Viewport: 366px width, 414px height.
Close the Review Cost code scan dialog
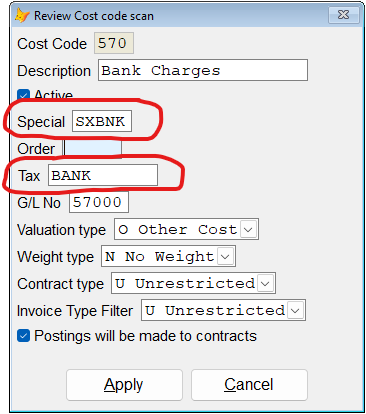pos(344,15)
